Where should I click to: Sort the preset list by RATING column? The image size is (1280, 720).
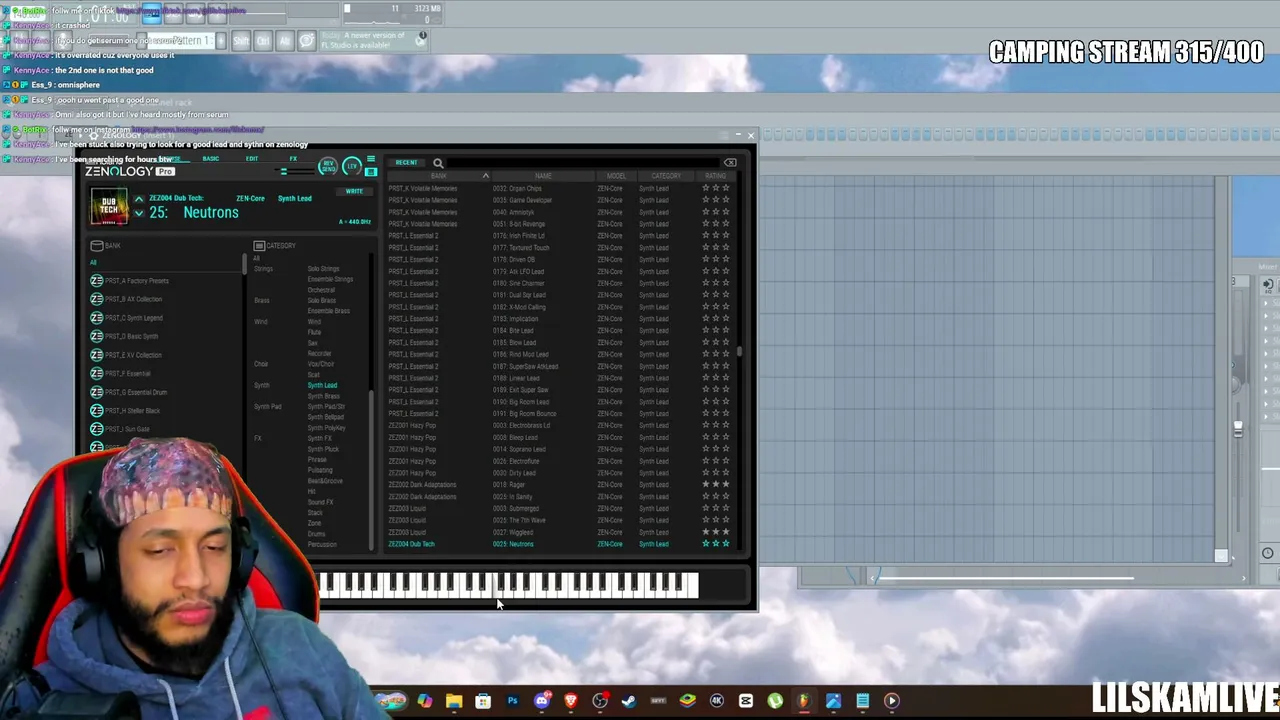[x=715, y=176]
